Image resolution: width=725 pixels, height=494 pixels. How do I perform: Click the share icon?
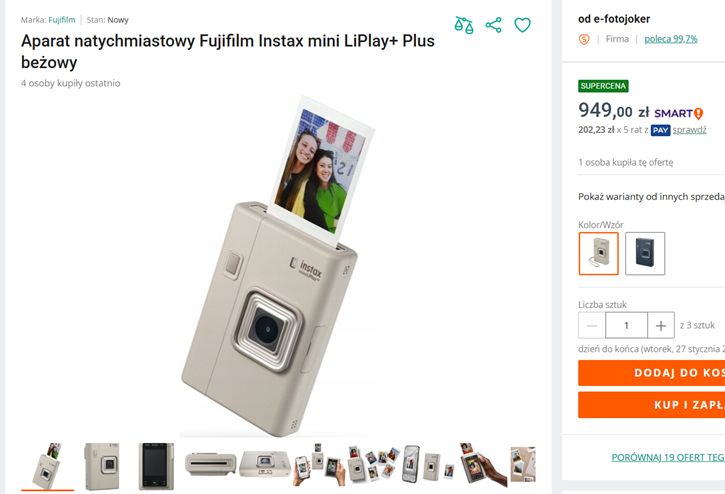[x=493, y=25]
